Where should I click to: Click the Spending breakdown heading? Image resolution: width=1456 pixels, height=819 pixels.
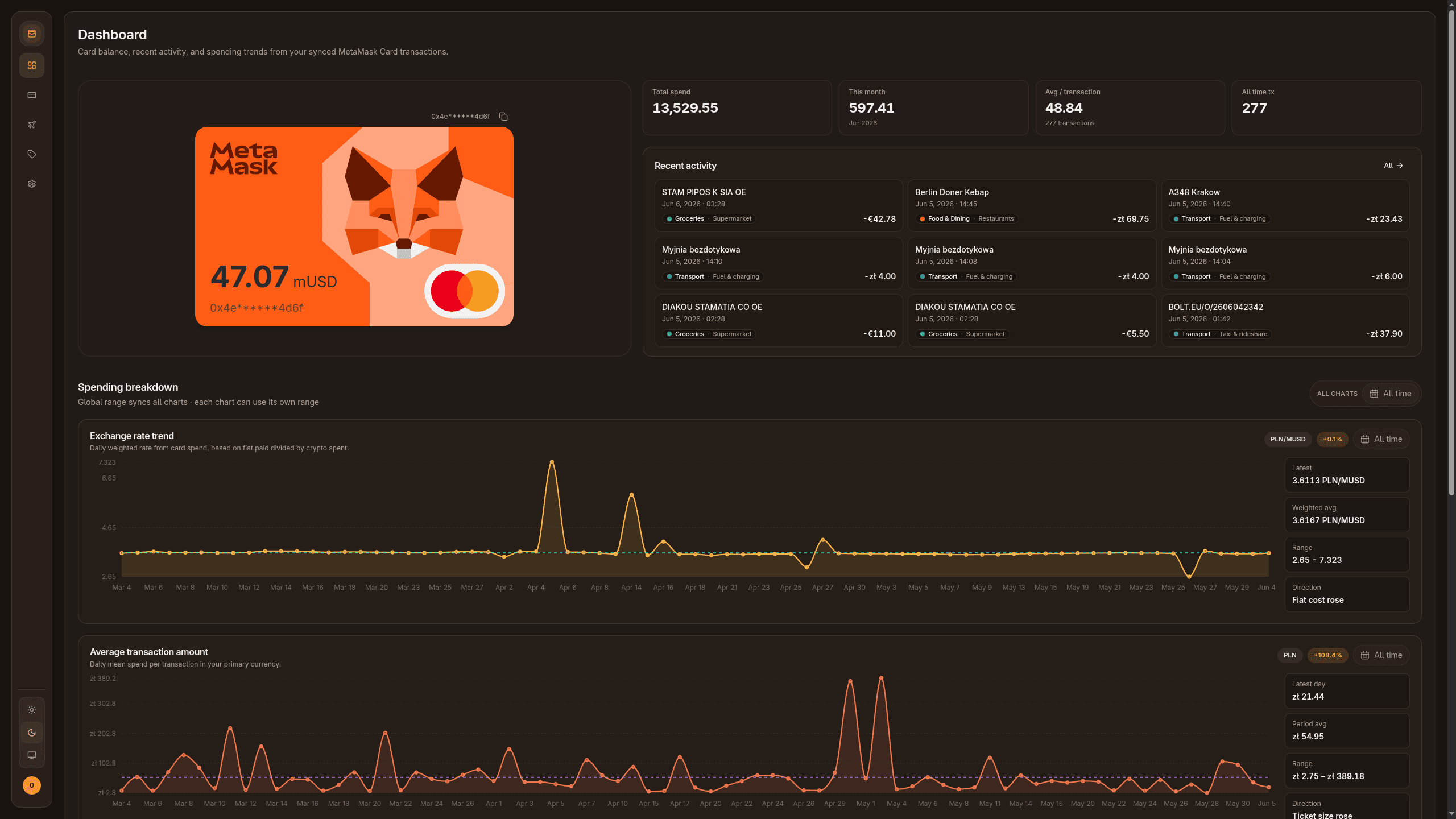coord(128,387)
